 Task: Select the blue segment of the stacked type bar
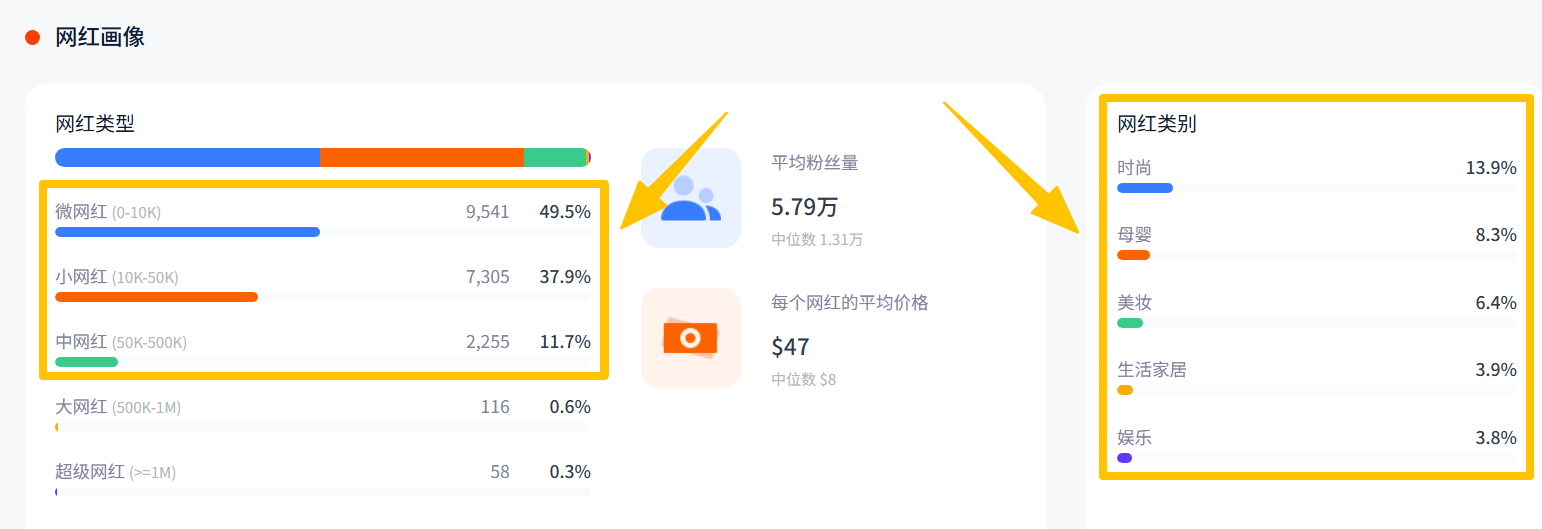click(x=187, y=157)
